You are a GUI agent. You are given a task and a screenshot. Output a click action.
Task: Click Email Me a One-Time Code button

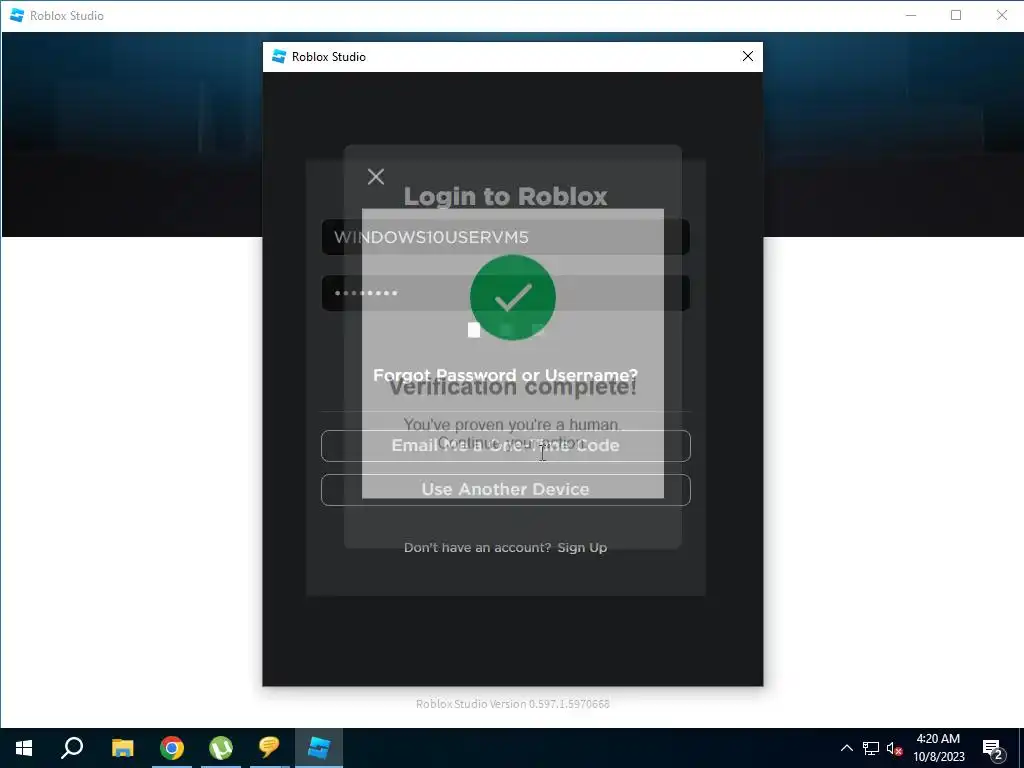(505, 445)
